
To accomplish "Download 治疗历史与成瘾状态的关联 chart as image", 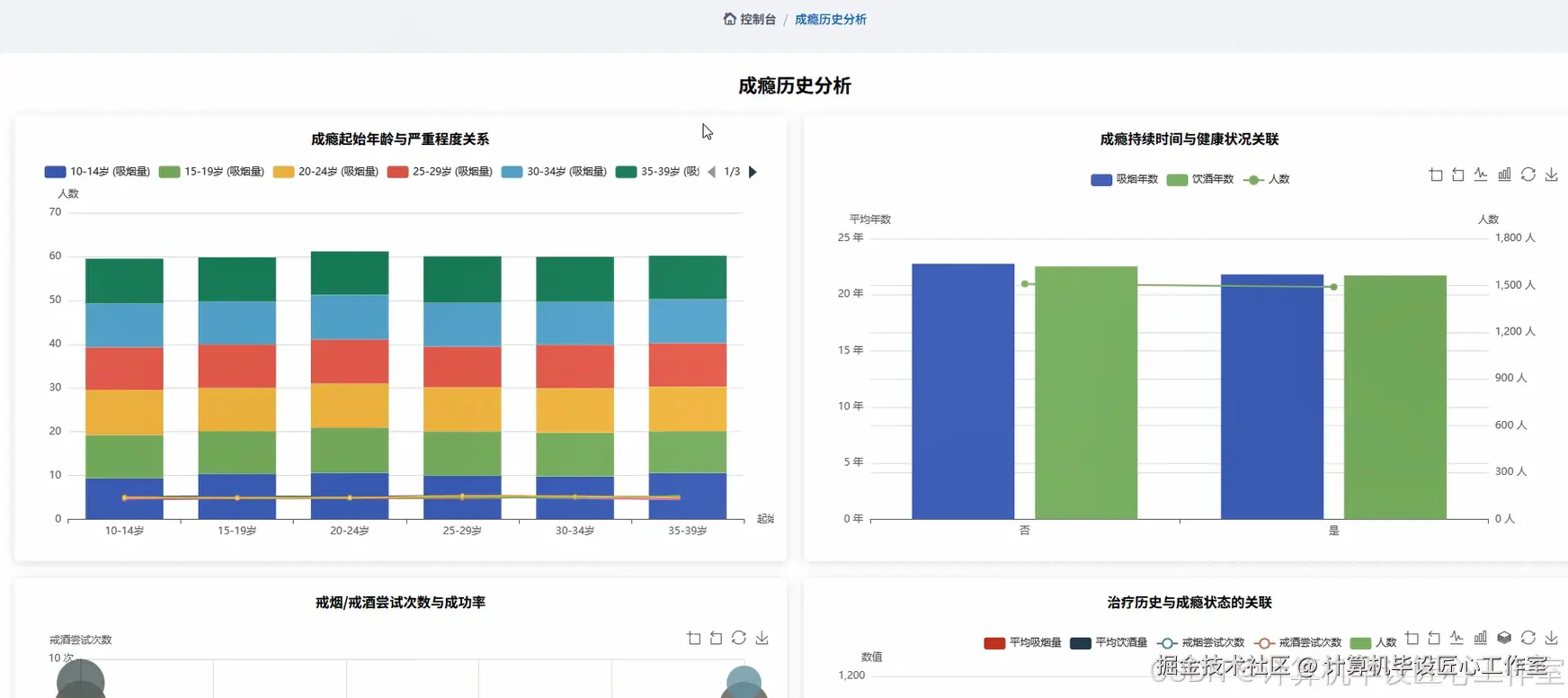I will coord(1552,638).
